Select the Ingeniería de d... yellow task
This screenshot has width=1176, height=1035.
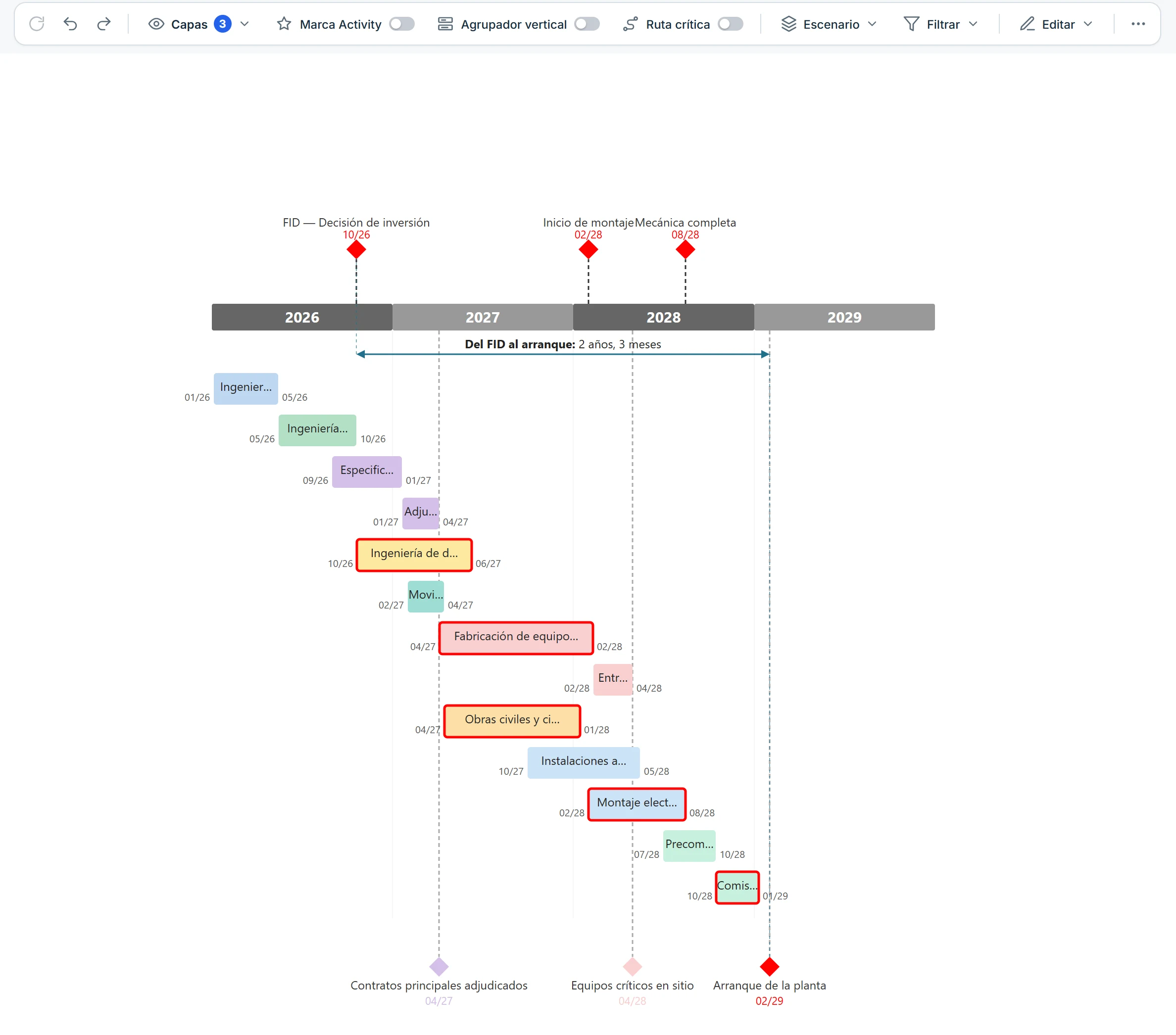coord(414,555)
